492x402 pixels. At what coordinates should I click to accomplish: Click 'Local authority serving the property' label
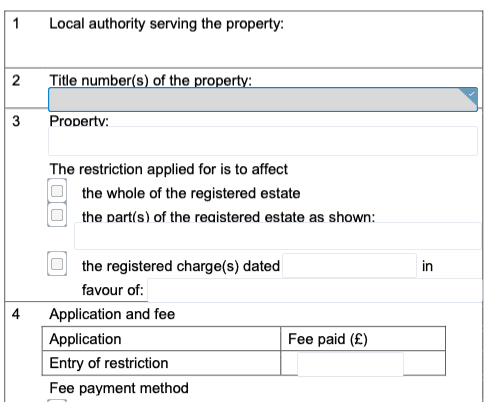coord(167,24)
